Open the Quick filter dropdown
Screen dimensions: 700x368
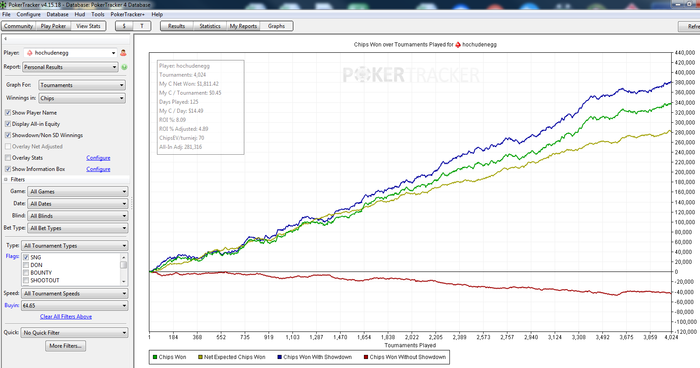(x=75, y=333)
